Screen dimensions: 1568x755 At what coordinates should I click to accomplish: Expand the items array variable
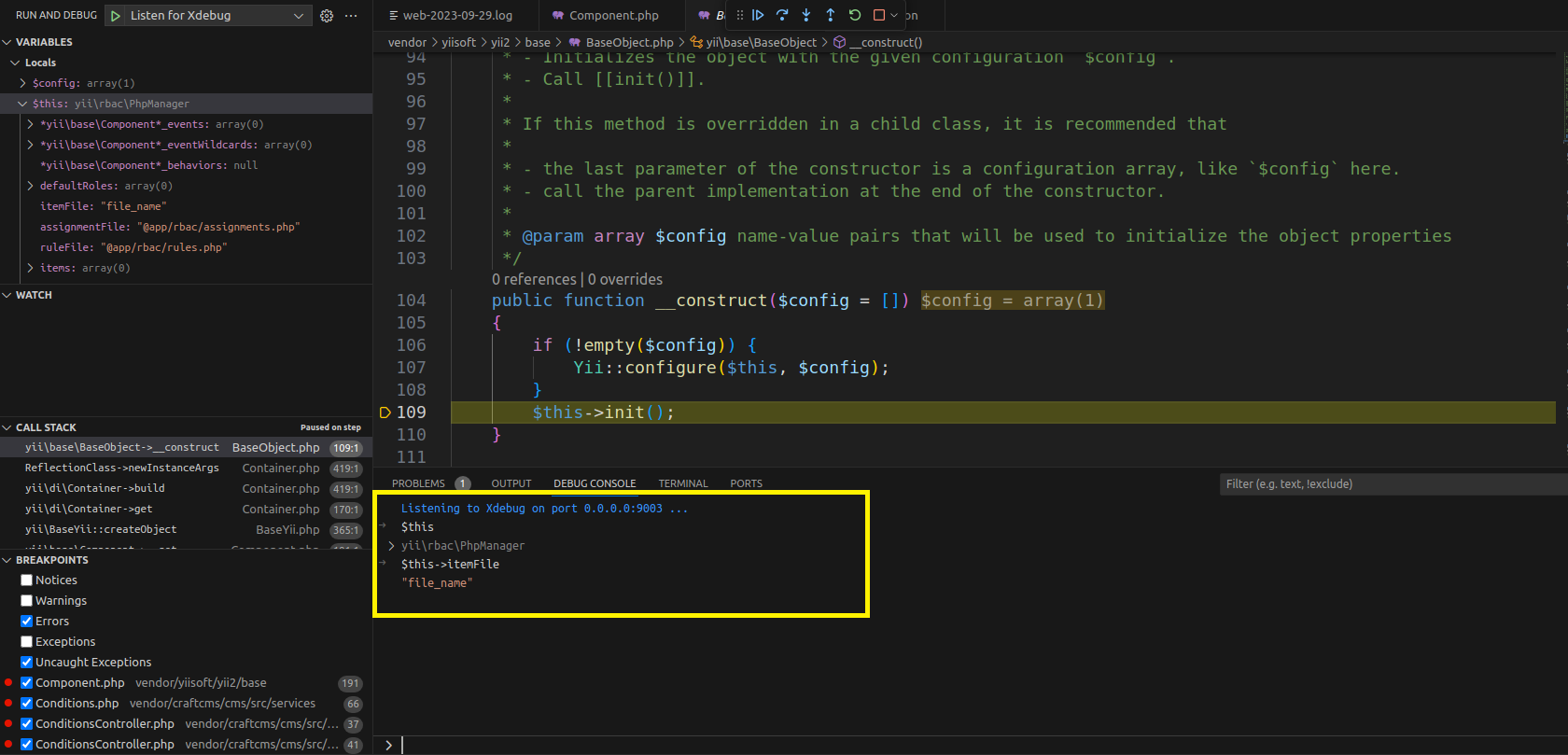(x=31, y=268)
